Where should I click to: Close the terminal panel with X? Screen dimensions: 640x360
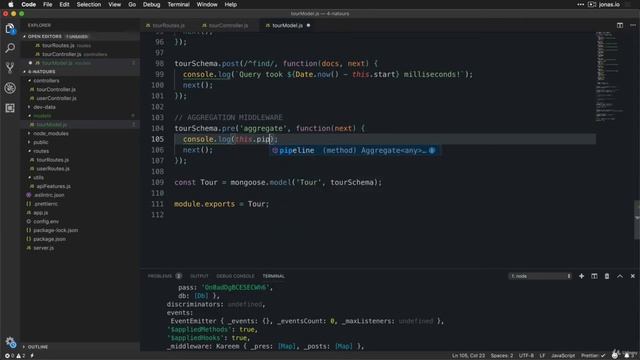(x=633, y=276)
